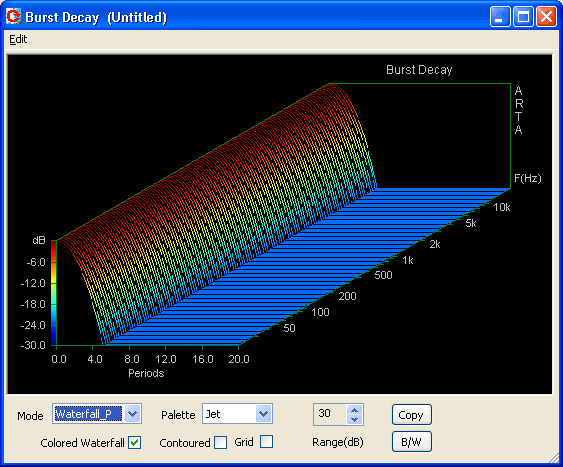Click the Copy button
The image size is (563, 467).
(x=411, y=415)
